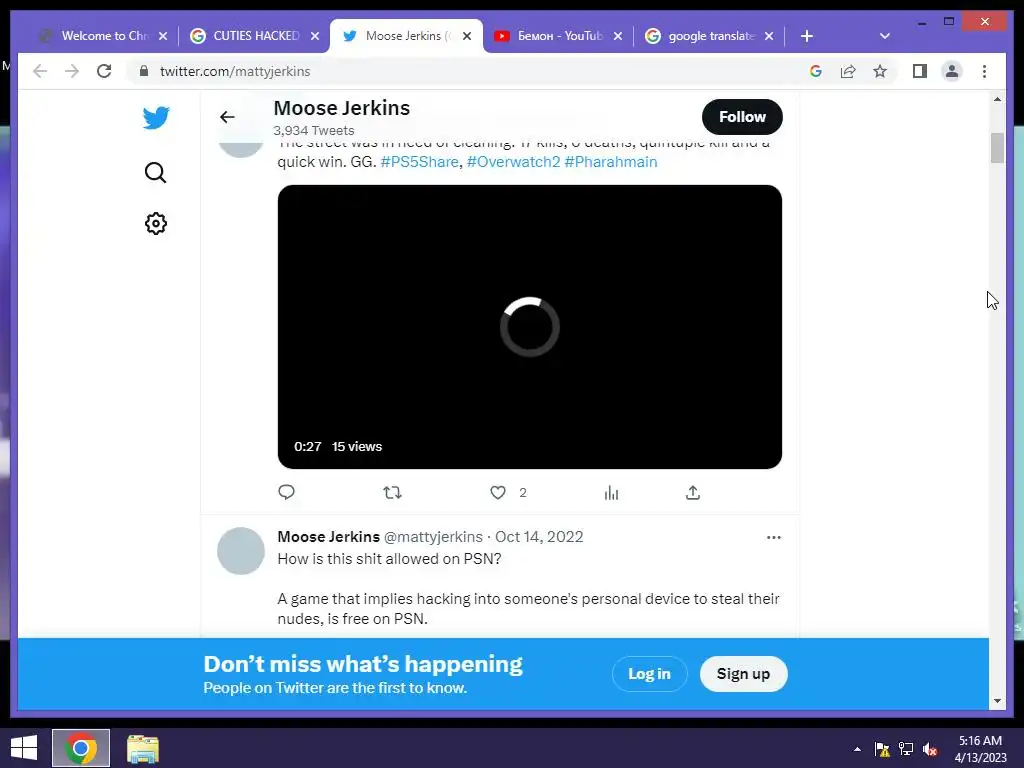Close the Welcome to Chrome tab
The image size is (1024, 768).
pos(163,36)
